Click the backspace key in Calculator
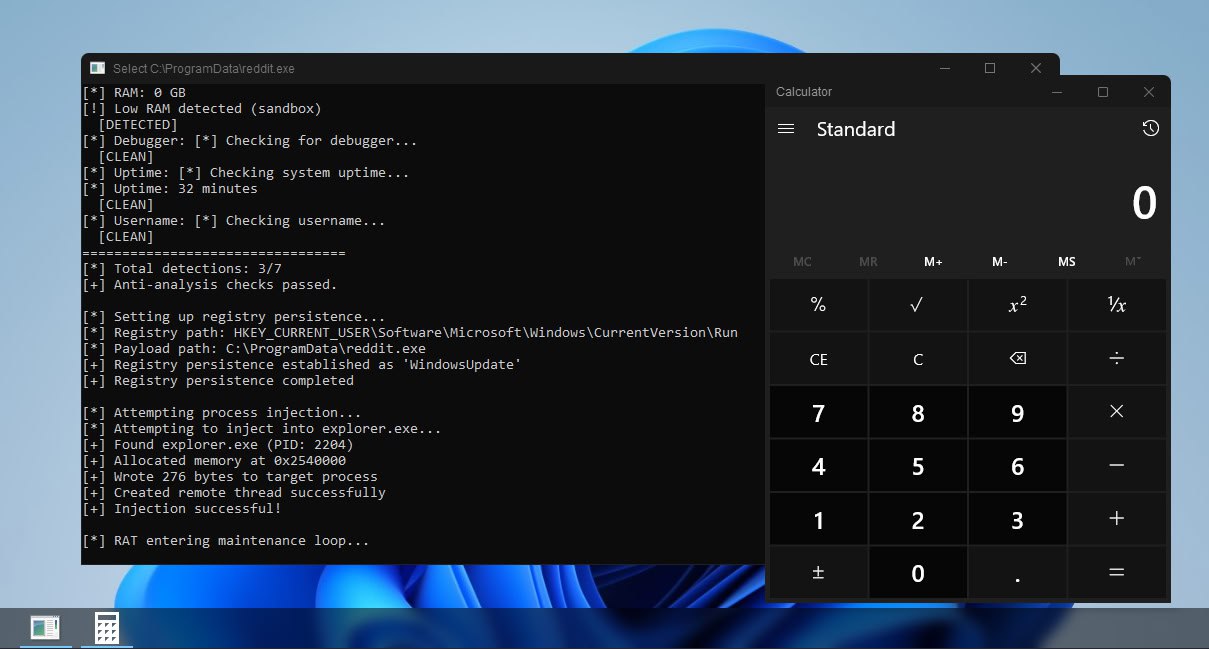This screenshot has height=649, width=1209. (x=1017, y=359)
